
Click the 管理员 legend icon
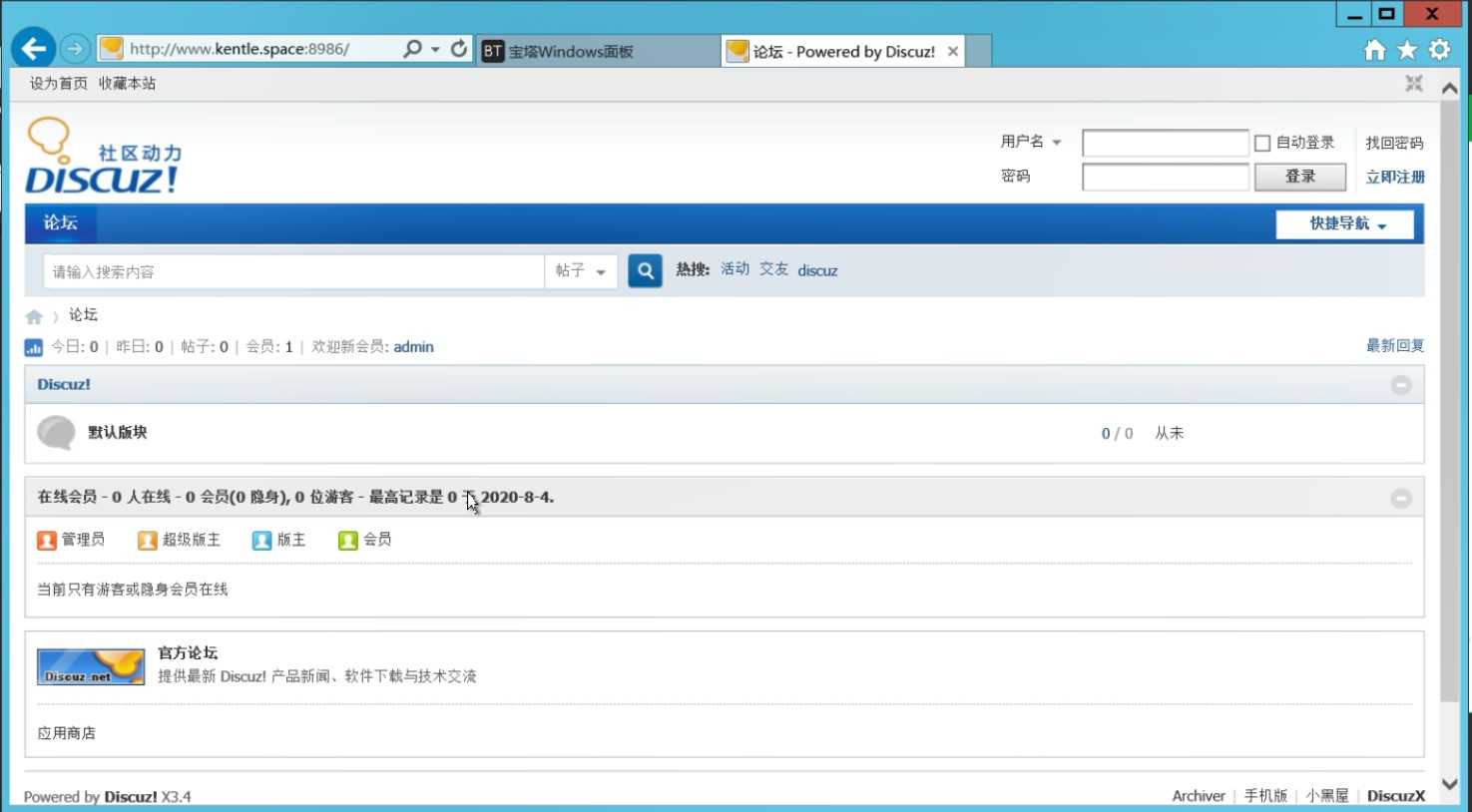(x=47, y=541)
